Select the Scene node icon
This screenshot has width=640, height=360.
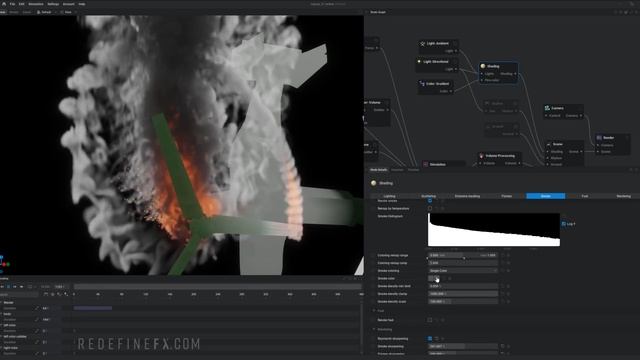point(549,144)
